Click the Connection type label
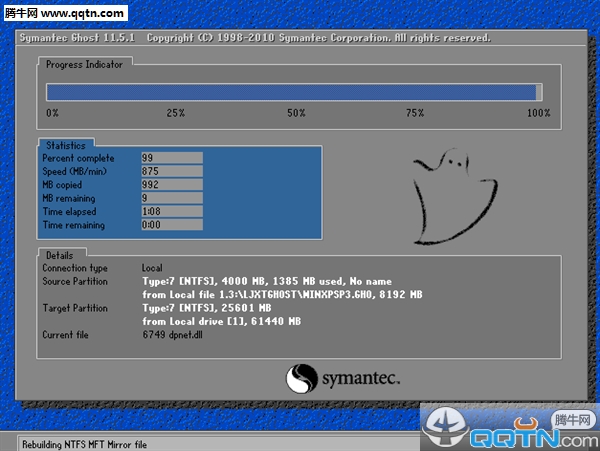The image size is (600, 451). coord(75,268)
